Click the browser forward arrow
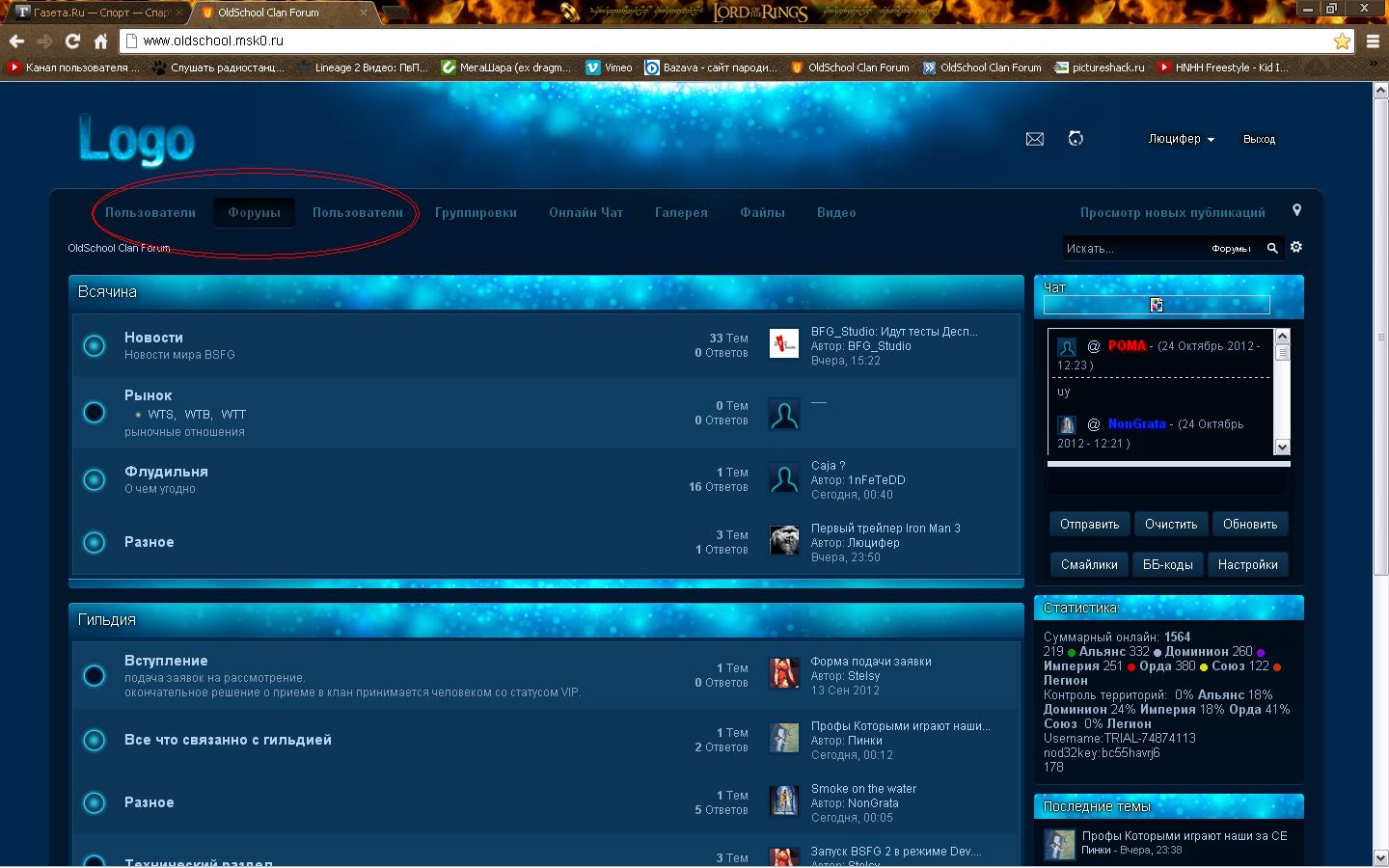1389x868 pixels. click(x=44, y=41)
